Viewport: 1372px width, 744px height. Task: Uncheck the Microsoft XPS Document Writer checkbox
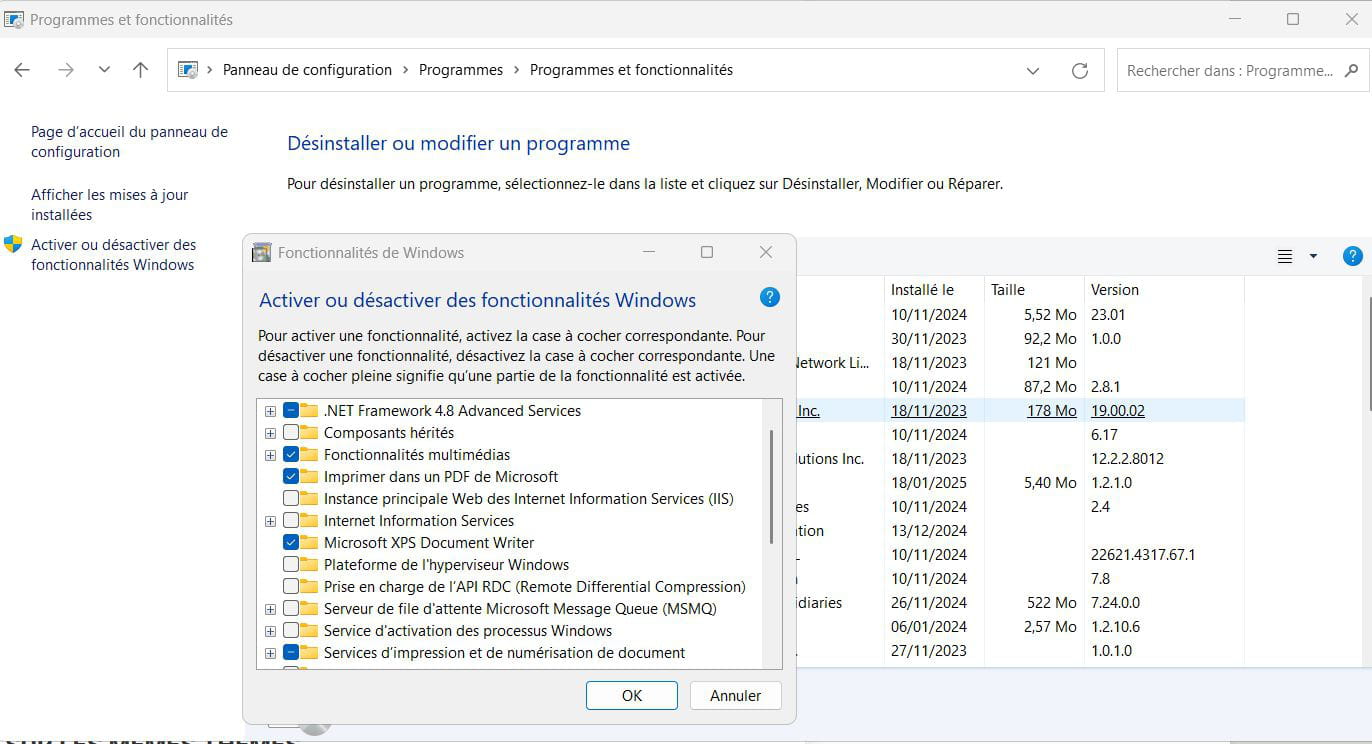pos(291,543)
